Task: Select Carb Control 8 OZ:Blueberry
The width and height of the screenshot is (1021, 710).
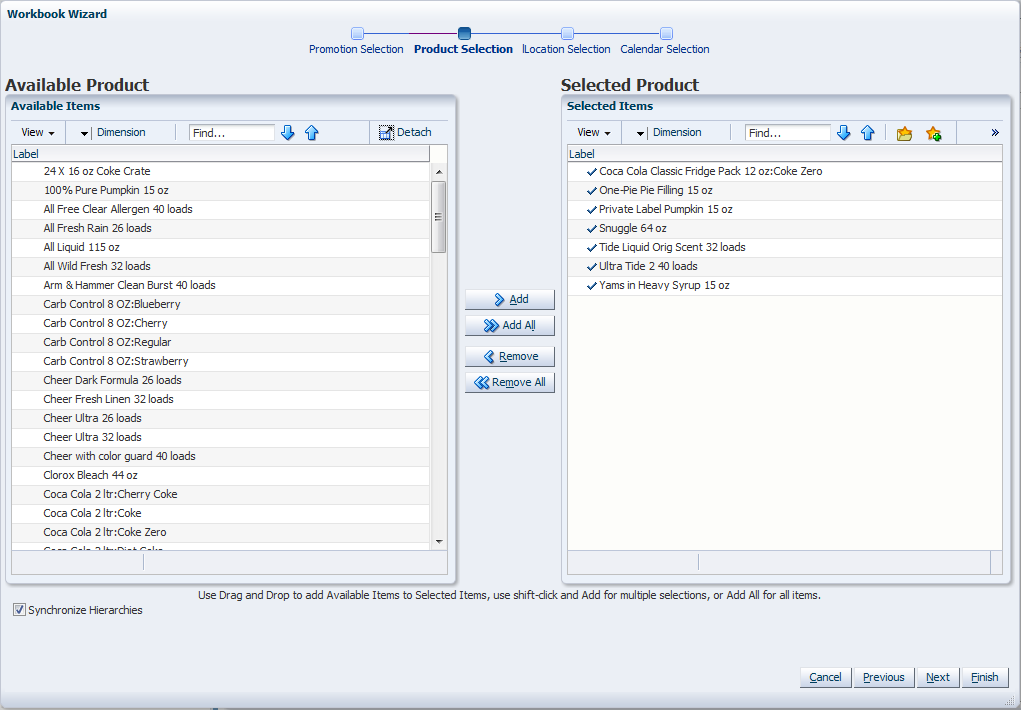Action: (x=220, y=304)
